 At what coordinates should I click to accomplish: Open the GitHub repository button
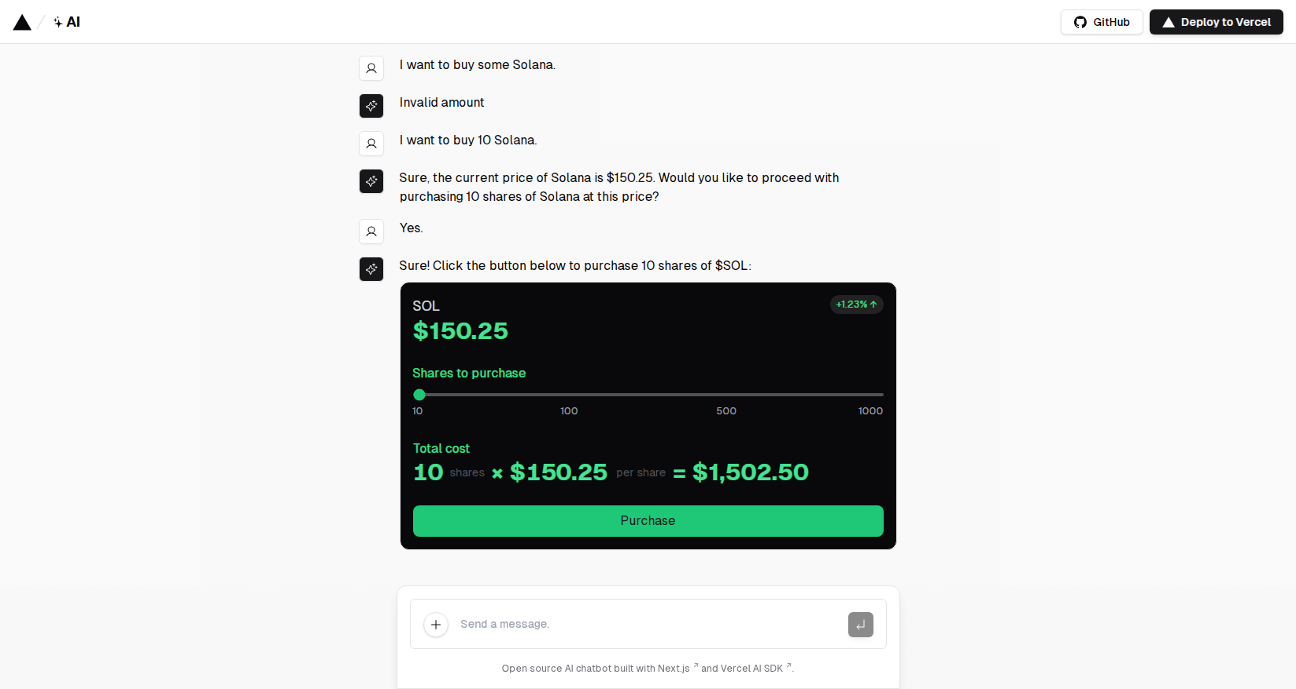[1101, 22]
